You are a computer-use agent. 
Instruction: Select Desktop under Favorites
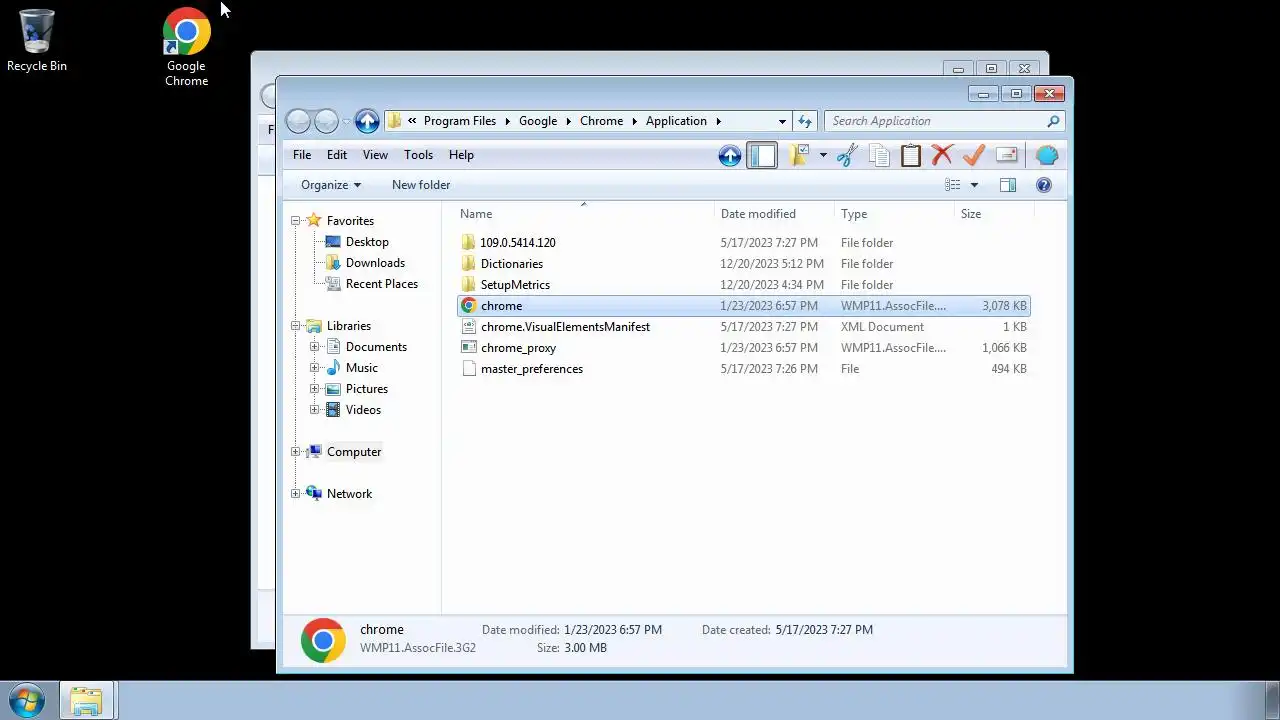coord(367,242)
